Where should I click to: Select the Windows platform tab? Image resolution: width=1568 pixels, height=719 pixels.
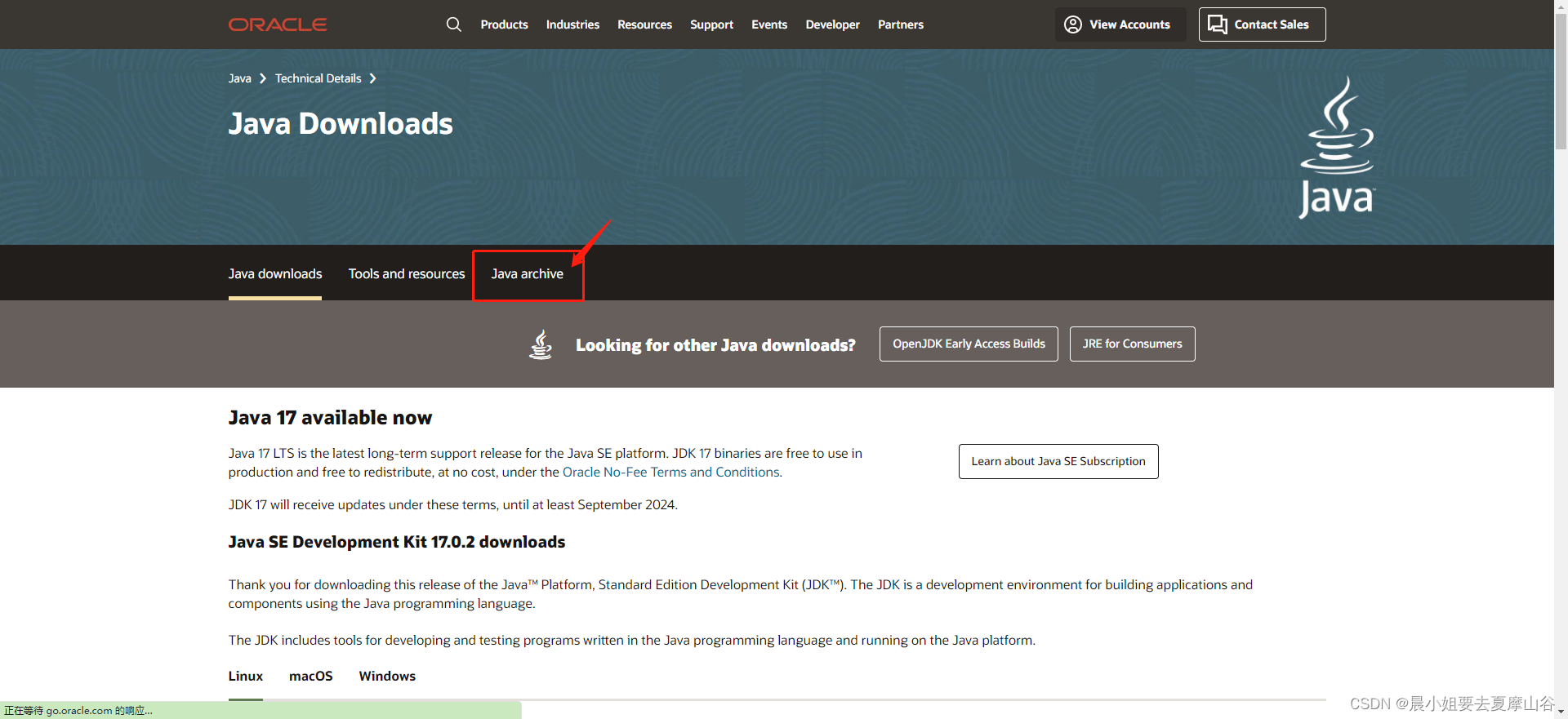(x=387, y=677)
